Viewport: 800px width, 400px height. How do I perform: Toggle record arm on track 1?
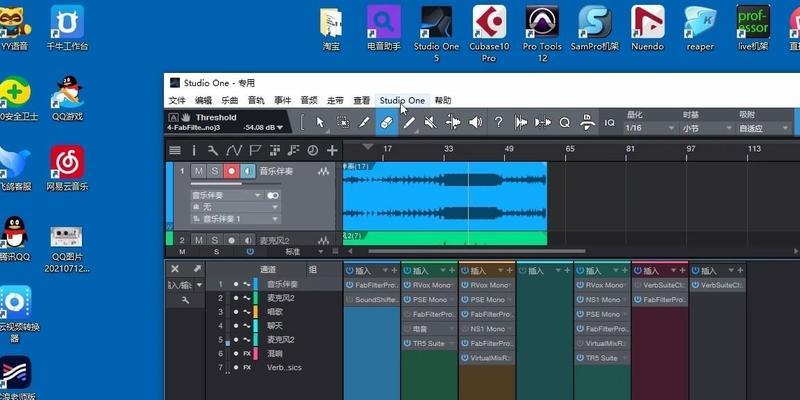tap(231, 171)
